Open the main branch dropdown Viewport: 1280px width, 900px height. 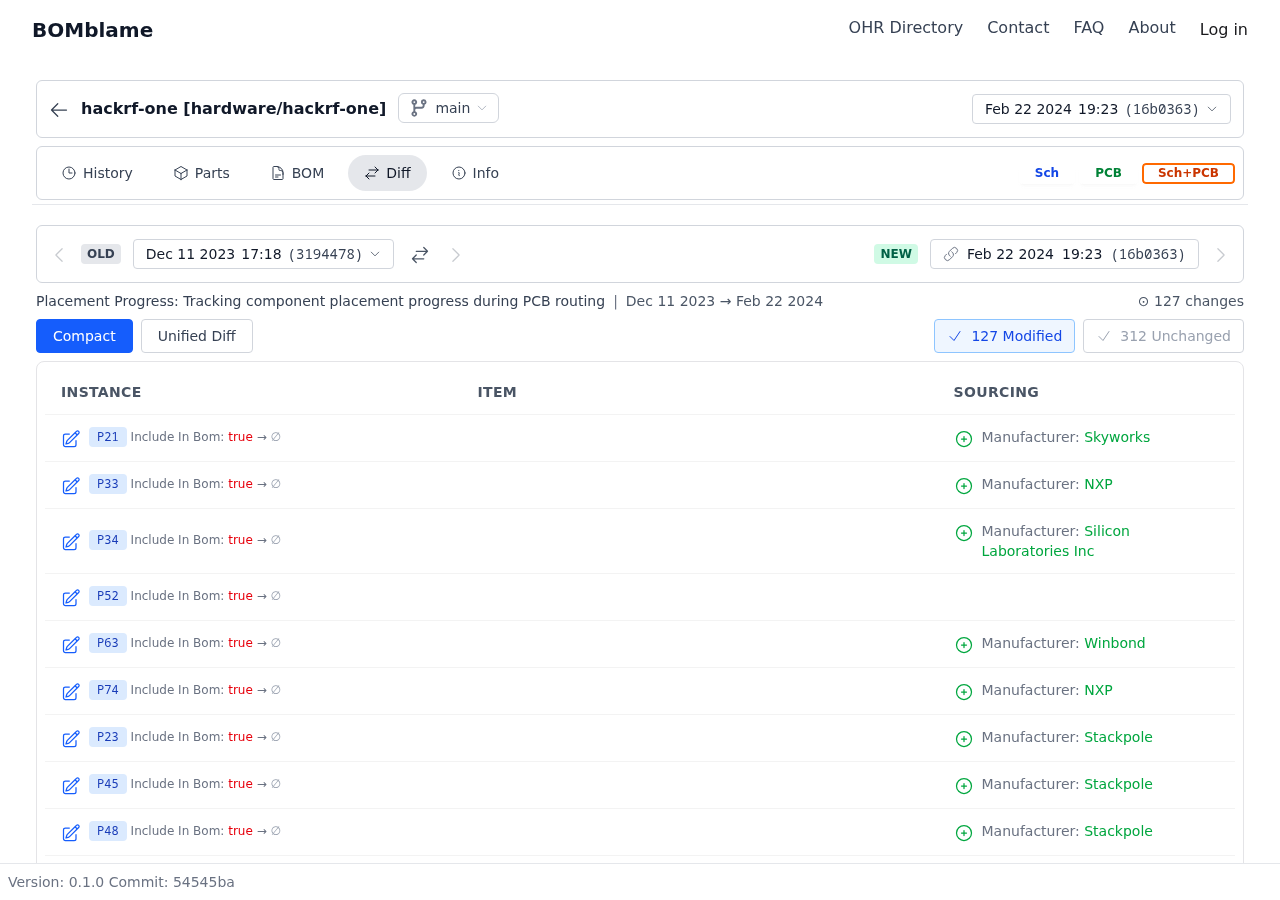448,108
